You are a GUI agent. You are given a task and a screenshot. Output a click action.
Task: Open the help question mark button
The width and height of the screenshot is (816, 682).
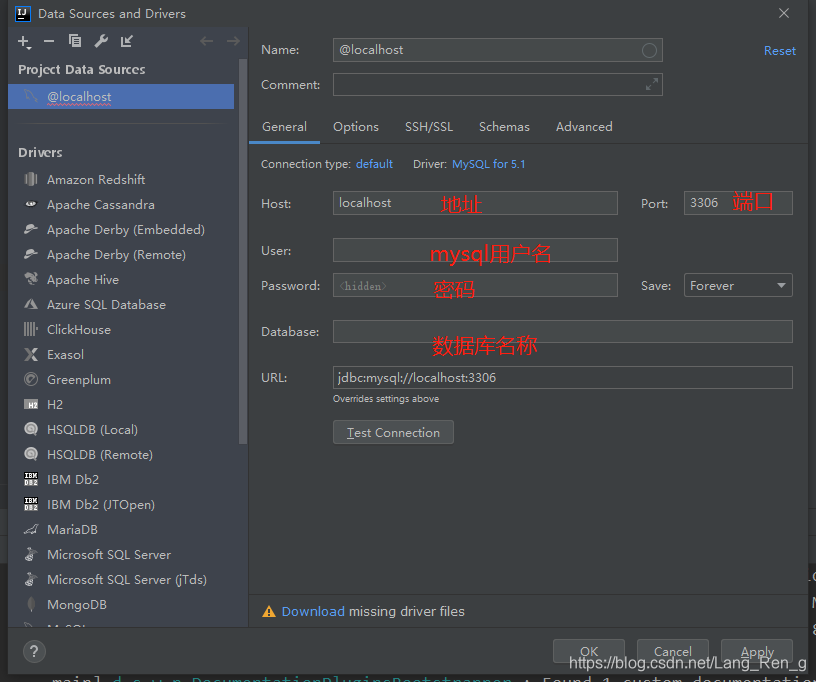tap(34, 651)
